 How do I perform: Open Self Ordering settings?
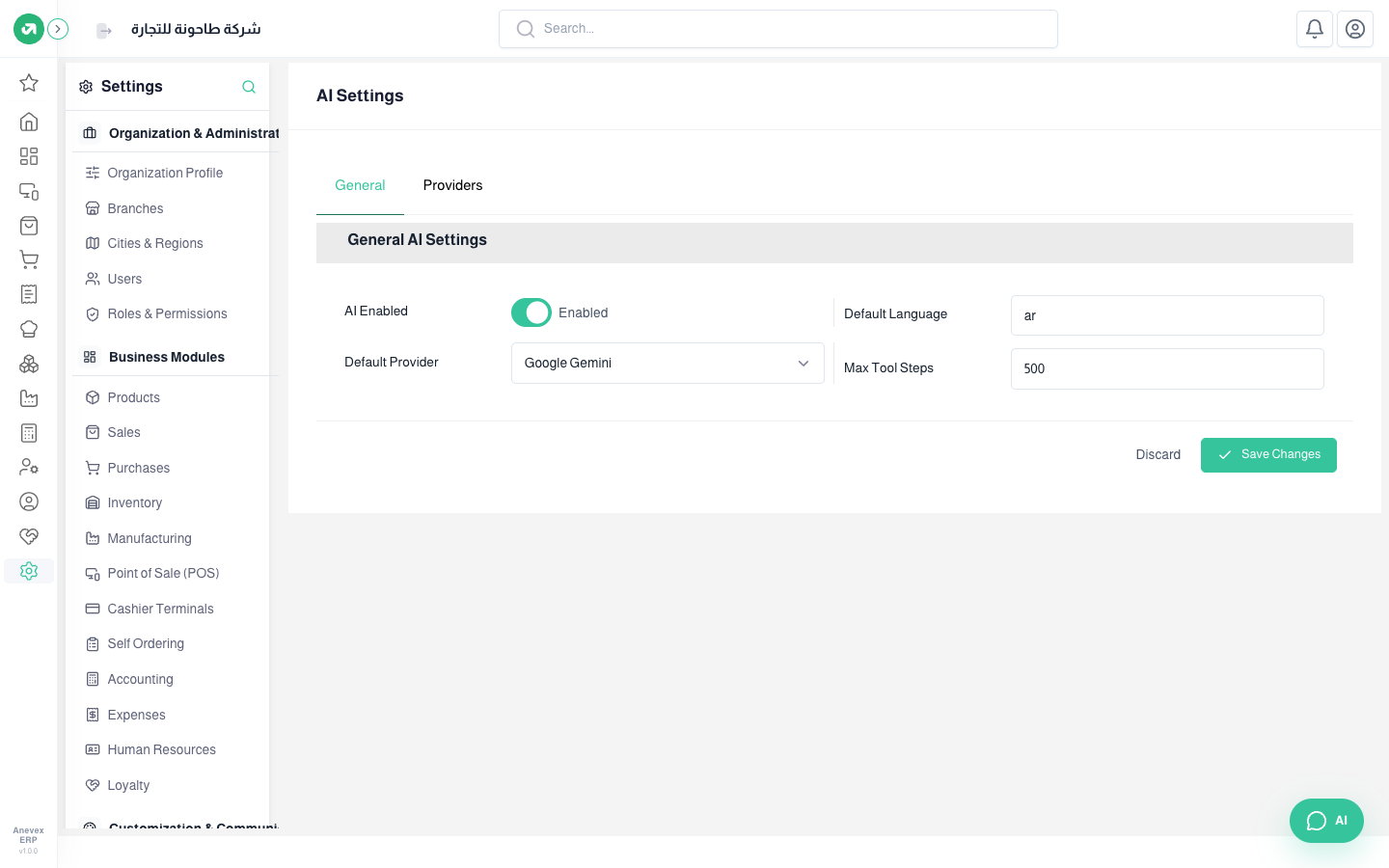(x=146, y=643)
